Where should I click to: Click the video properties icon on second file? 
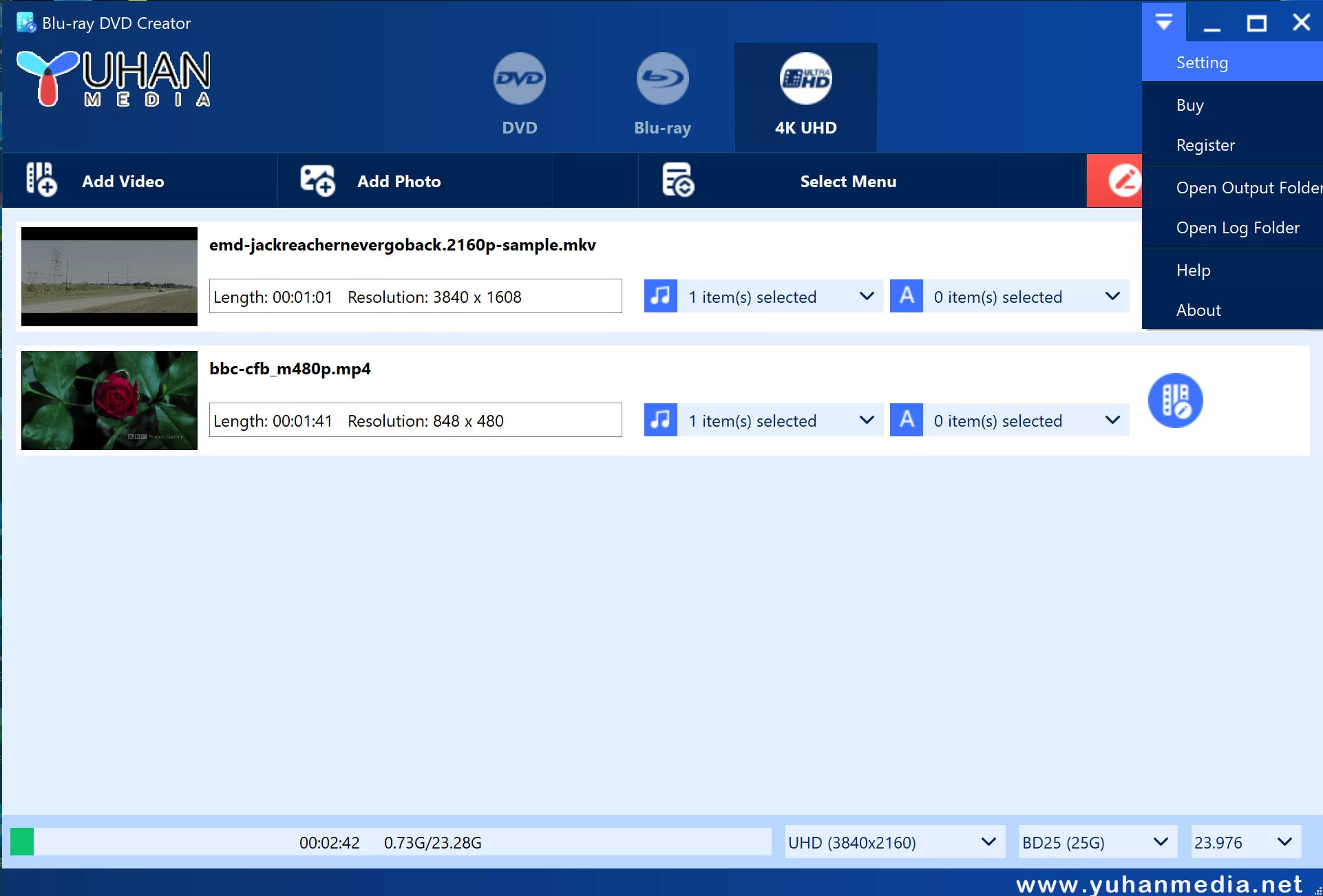[x=1175, y=400]
